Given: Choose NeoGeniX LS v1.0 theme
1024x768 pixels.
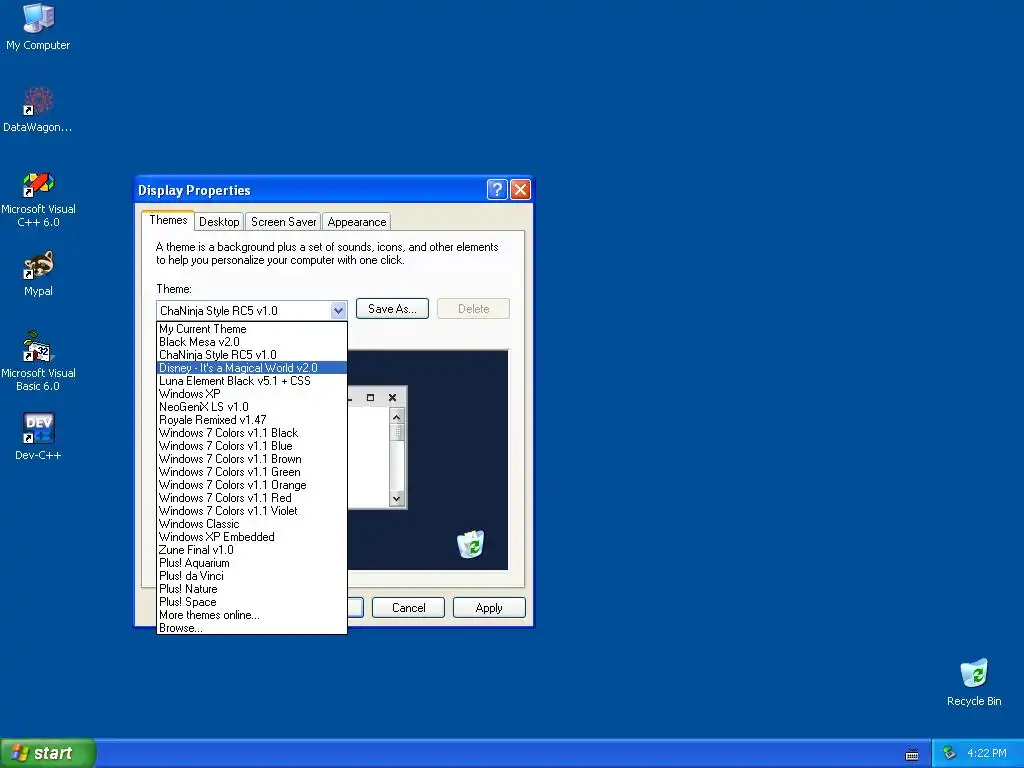Looking at the screenshot, I should [x=251, y=407].
